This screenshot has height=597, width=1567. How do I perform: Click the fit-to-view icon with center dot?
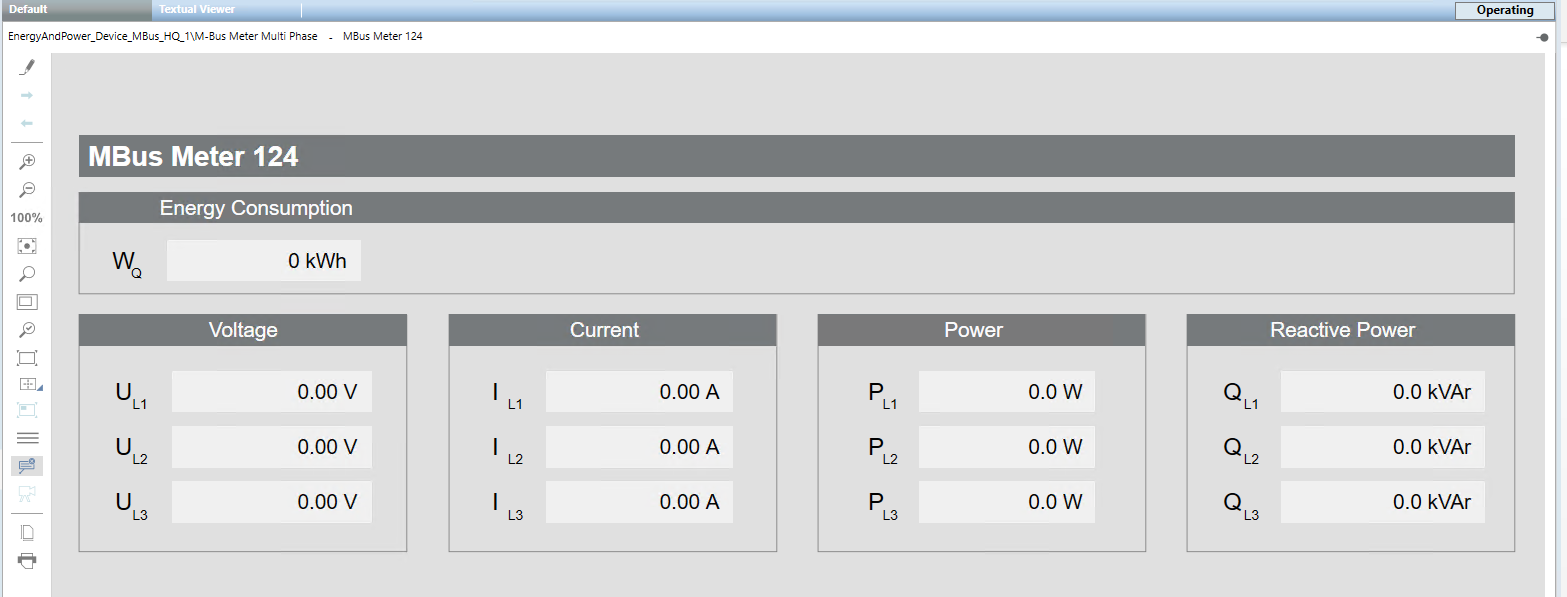coord(27,246)
